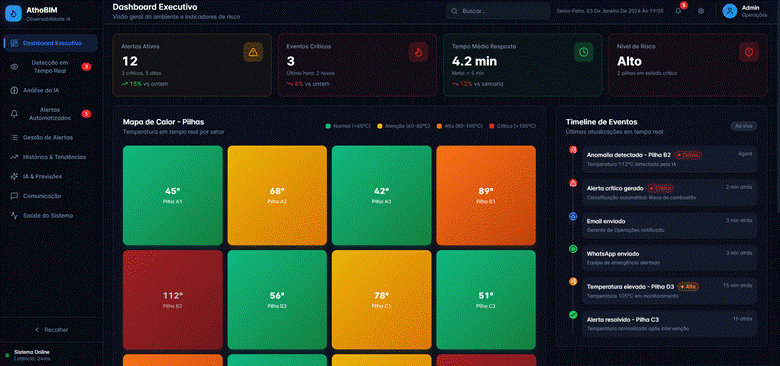This screenshot has height=366, width=780.
Task: Click the Admin user avatar icon
Action: 730,11
